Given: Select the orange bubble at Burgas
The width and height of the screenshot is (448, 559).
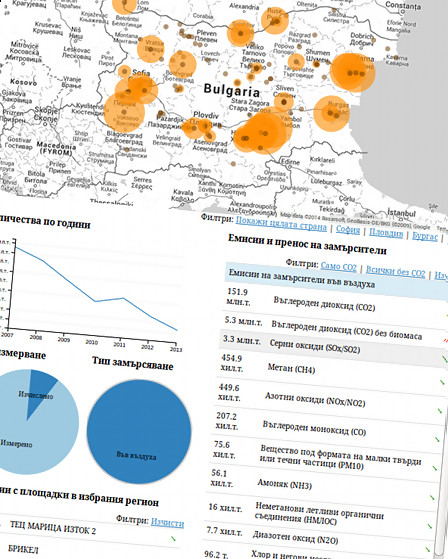Looking at the screenshot, I should (x=331, y=113).
